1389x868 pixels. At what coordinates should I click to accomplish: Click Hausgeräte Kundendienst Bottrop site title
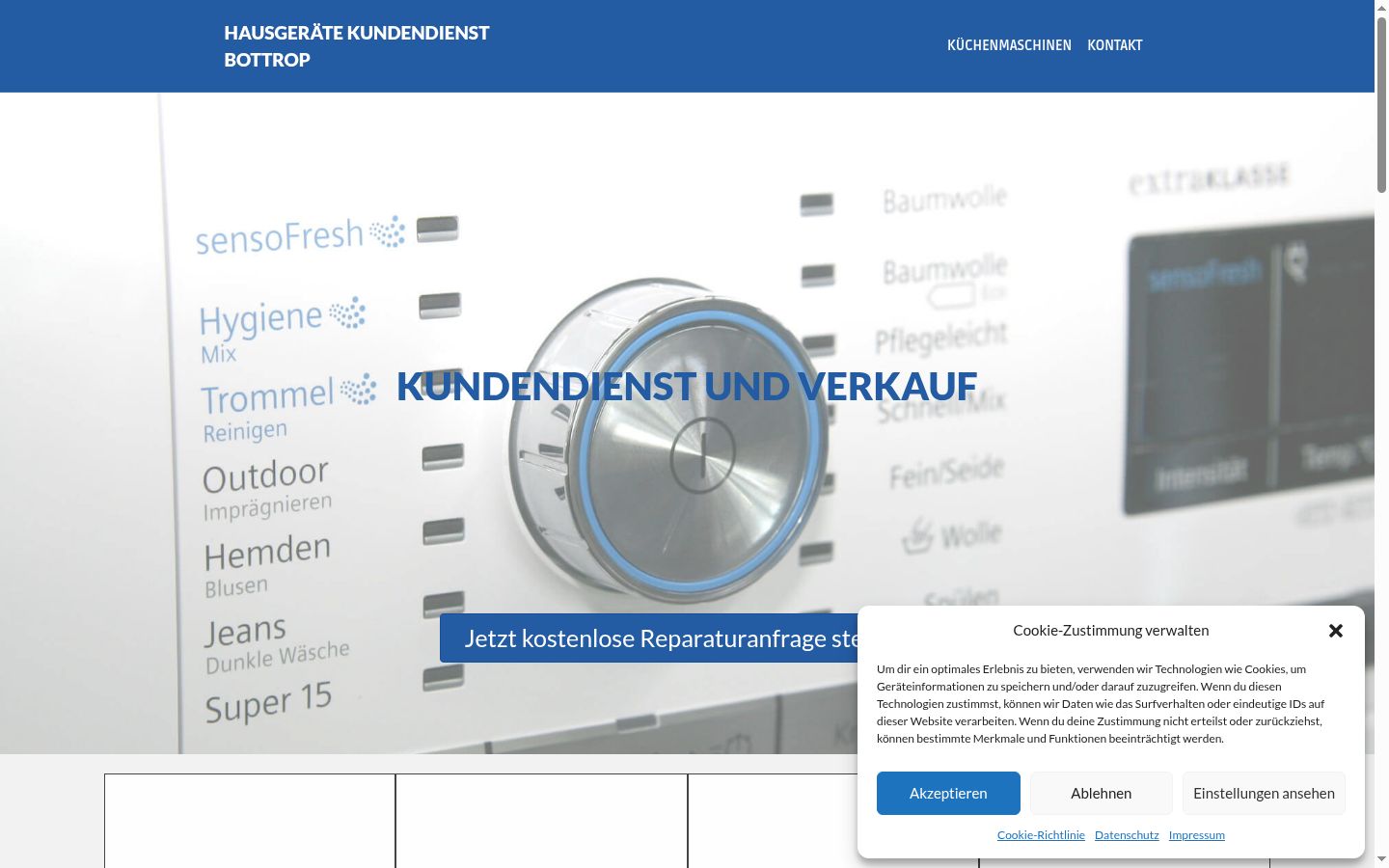357,46
